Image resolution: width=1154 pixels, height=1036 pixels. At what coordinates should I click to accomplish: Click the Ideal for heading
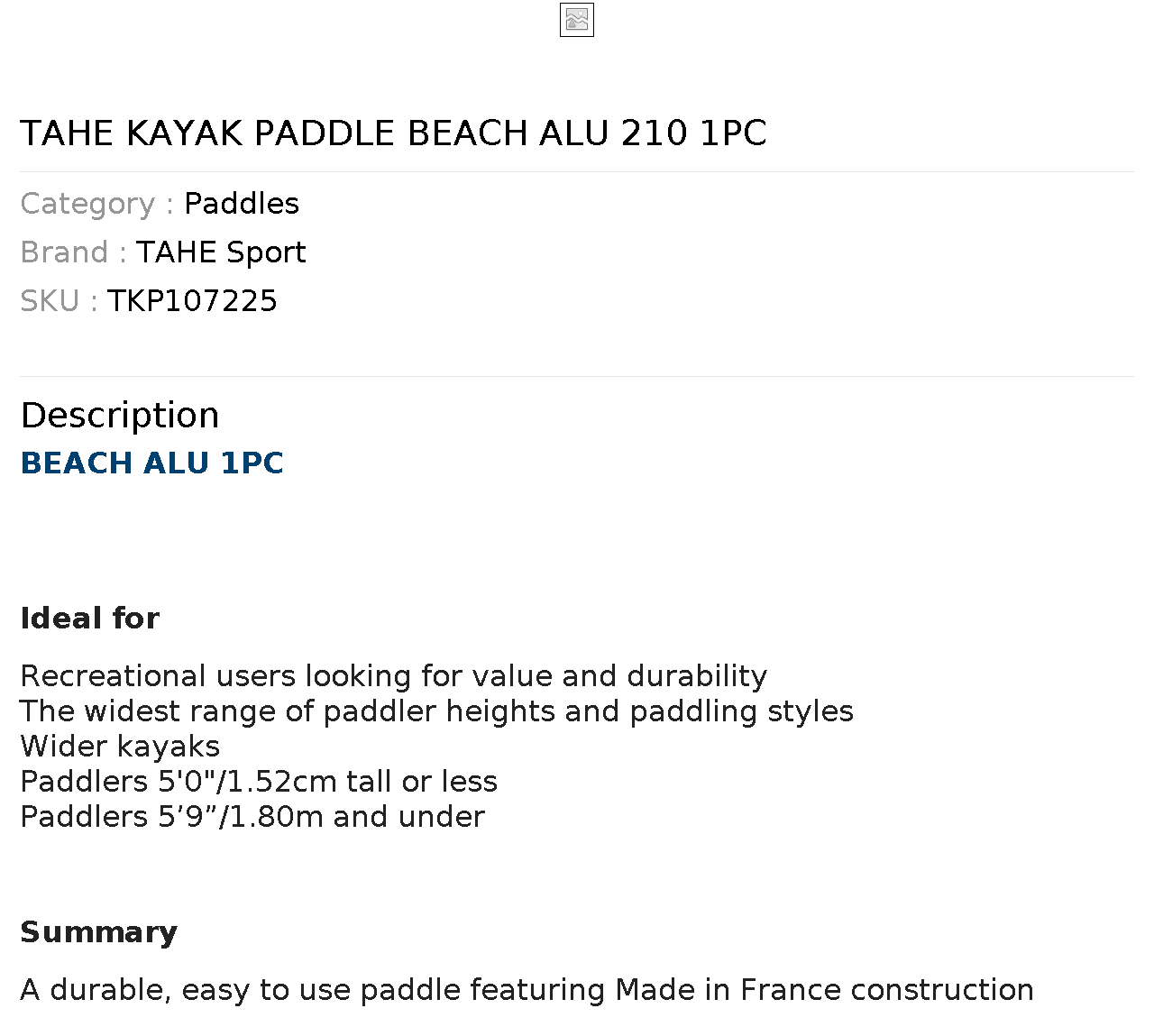(x=90, y=619)
